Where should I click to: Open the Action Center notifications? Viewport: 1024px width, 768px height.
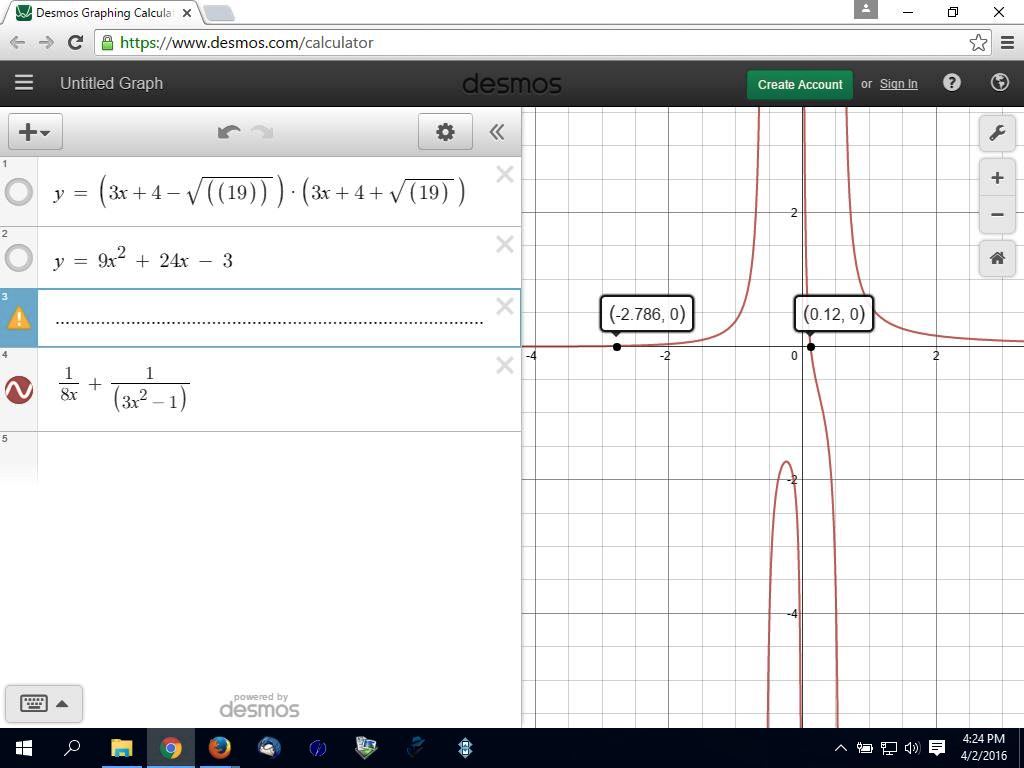[x=936, y=748]
